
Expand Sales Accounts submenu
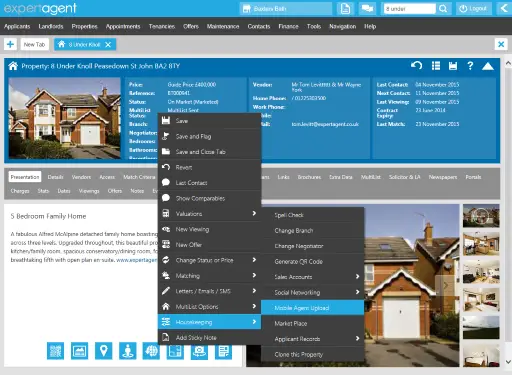pyautogui.click(x=312, y=277)
